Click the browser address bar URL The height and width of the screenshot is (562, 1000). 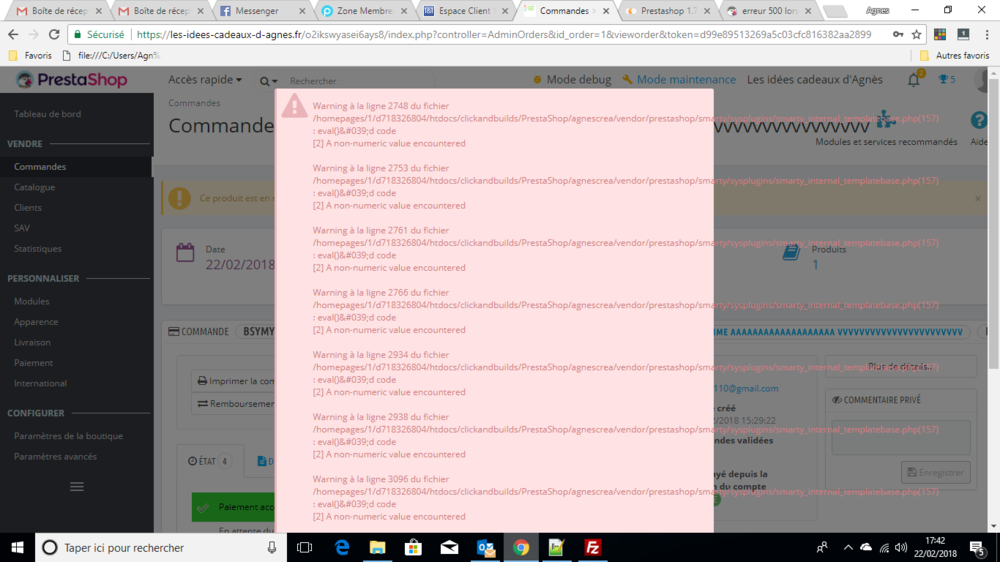(x=504, y=34)
